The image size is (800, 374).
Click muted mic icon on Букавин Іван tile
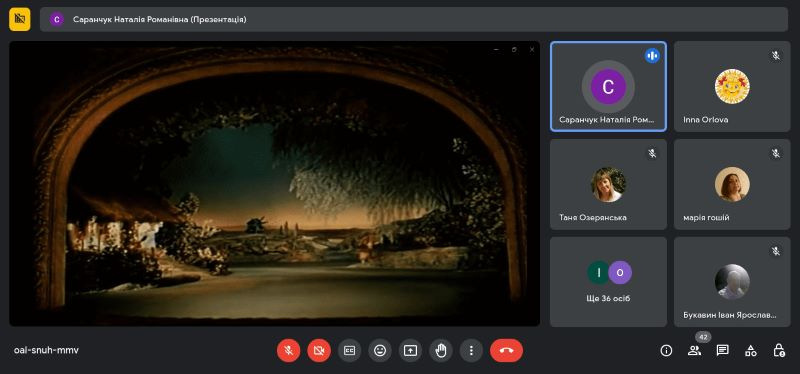tap(776, 251)
